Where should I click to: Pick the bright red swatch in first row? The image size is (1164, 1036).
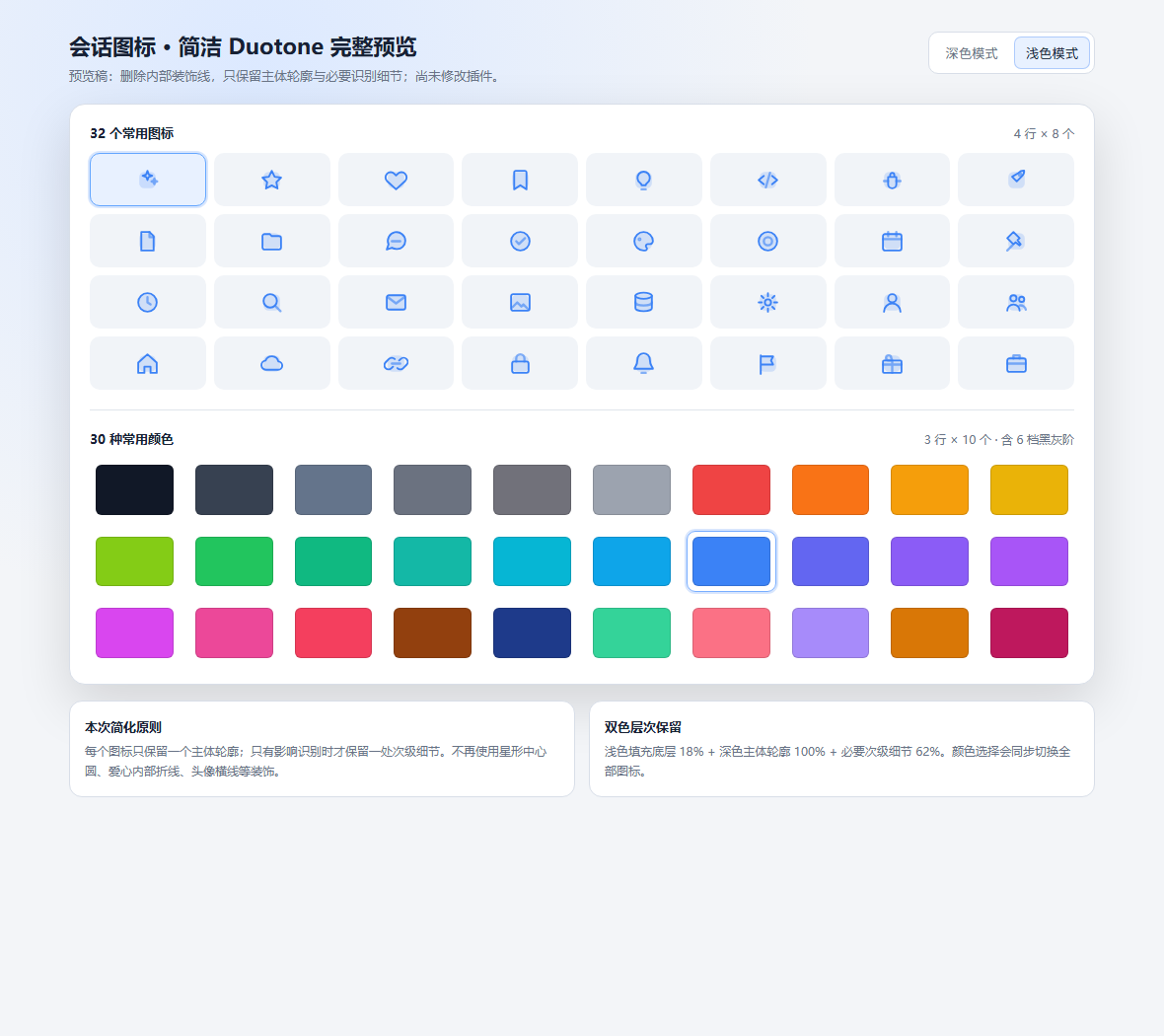click(731, 490)
